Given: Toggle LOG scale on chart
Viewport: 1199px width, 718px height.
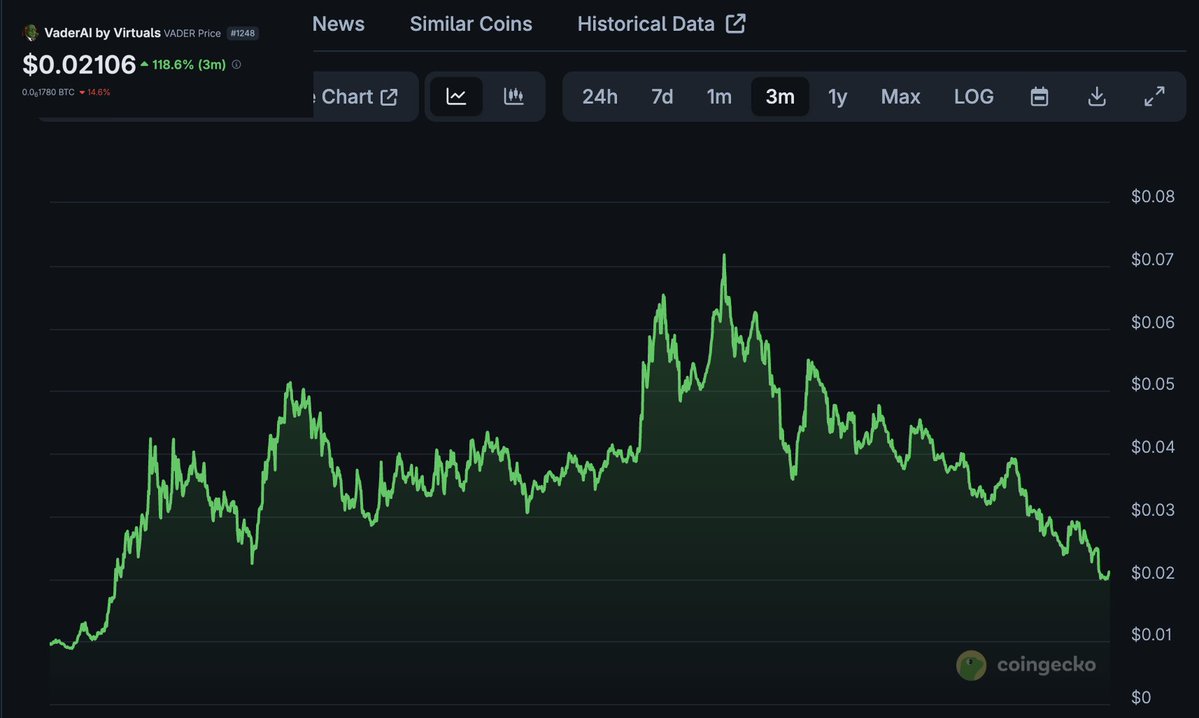Looking at the screenshot, I should tap(973, 96).
